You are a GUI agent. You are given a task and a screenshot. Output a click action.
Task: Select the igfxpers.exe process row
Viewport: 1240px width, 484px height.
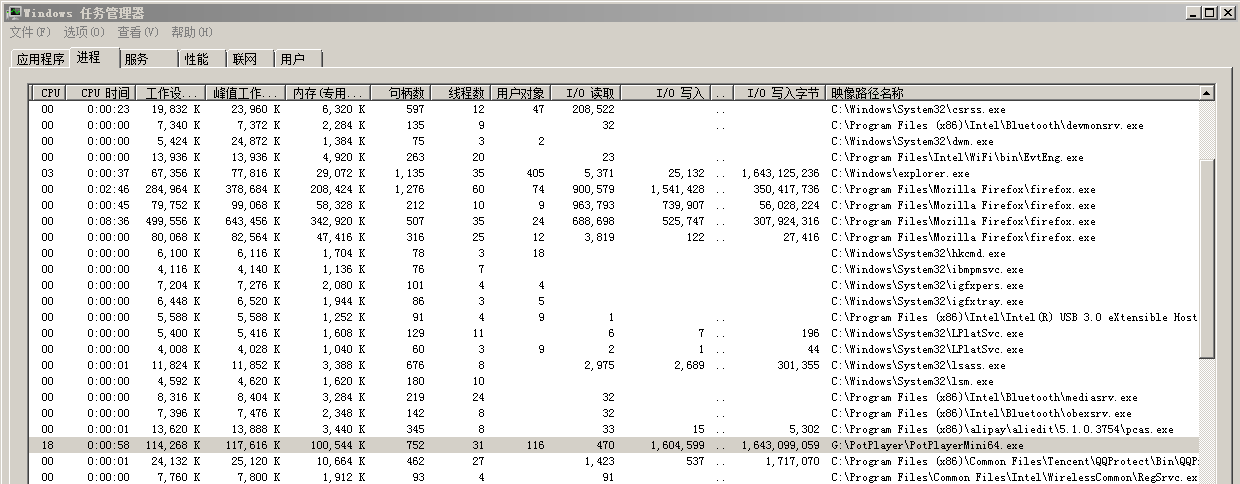click(616, 285)
